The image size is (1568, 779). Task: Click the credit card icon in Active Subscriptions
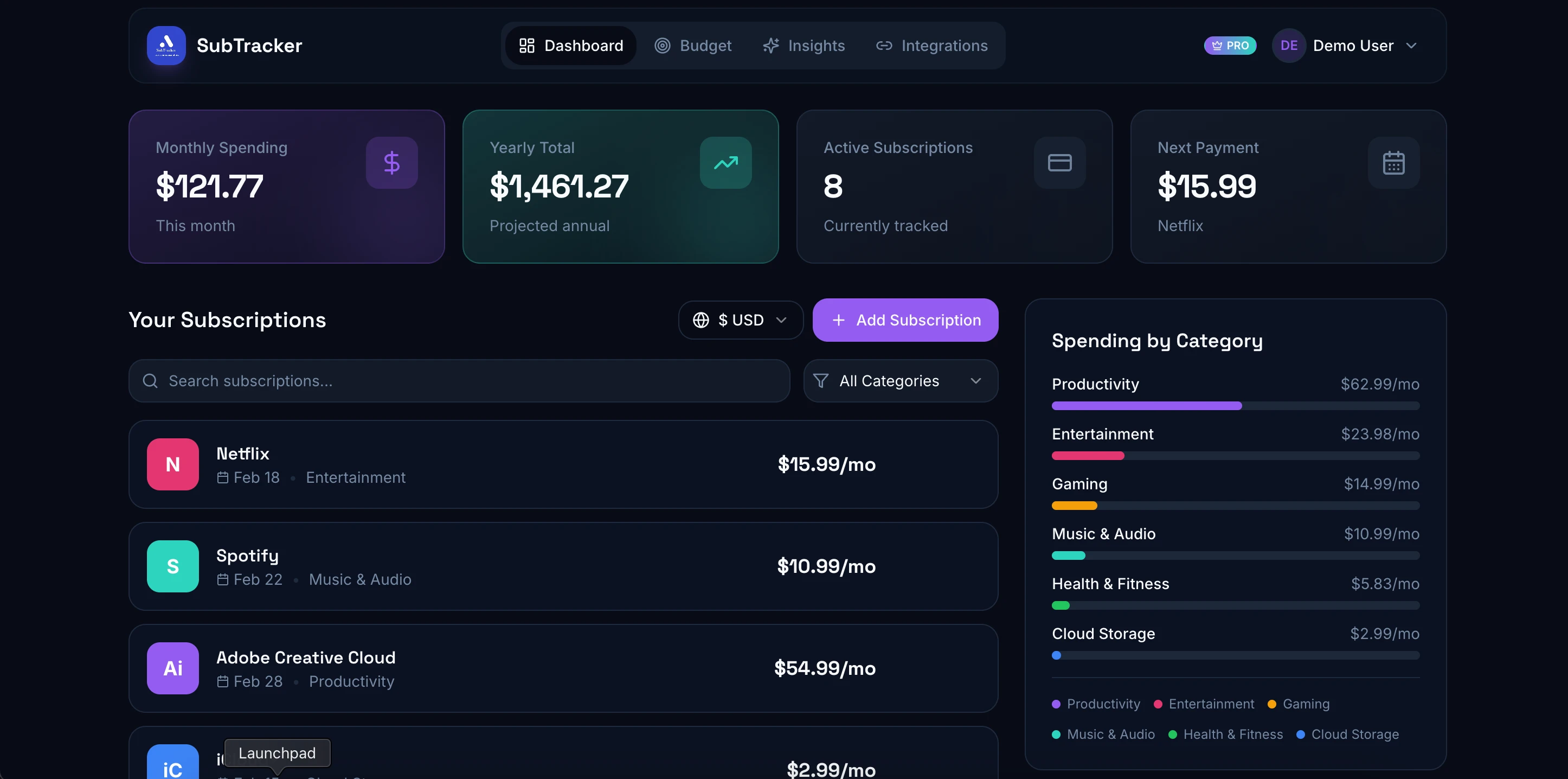click(x=1059, y=163)
